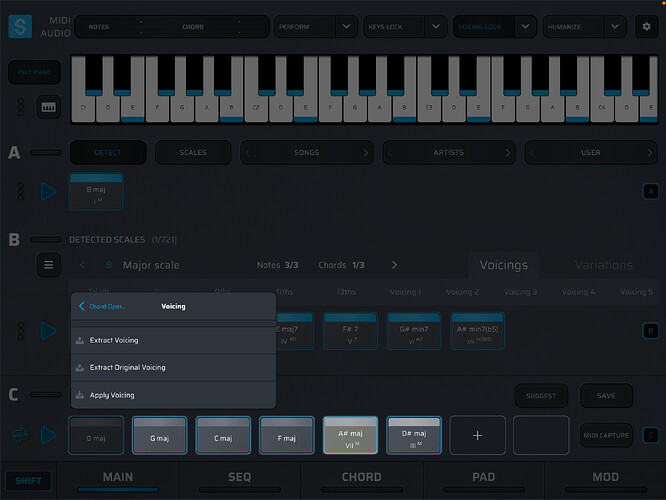Image resolution: width=666 pixels, height=500 pixels.
Task: Expand the VOICING-LOCK dropdown arrow
Action: (x=525, y=27)
